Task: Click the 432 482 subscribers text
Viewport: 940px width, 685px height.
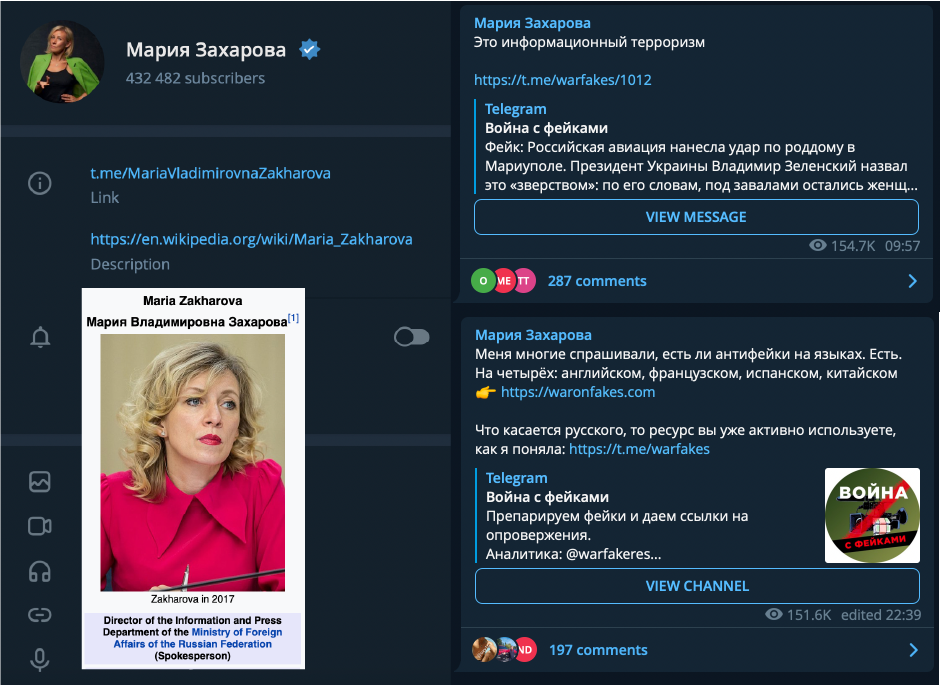Action: [x=195, y=79]
